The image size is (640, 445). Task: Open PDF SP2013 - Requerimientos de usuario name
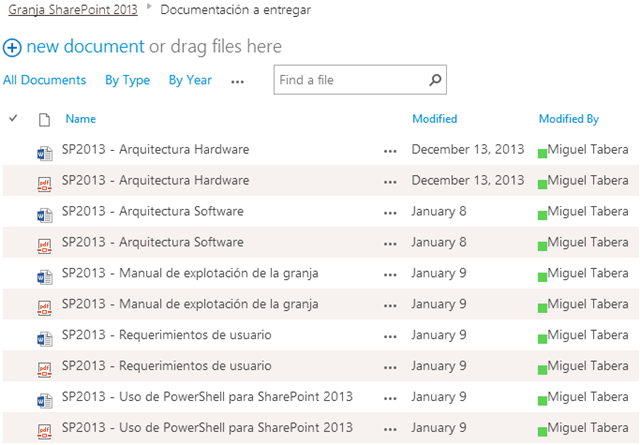pos(167,366)
